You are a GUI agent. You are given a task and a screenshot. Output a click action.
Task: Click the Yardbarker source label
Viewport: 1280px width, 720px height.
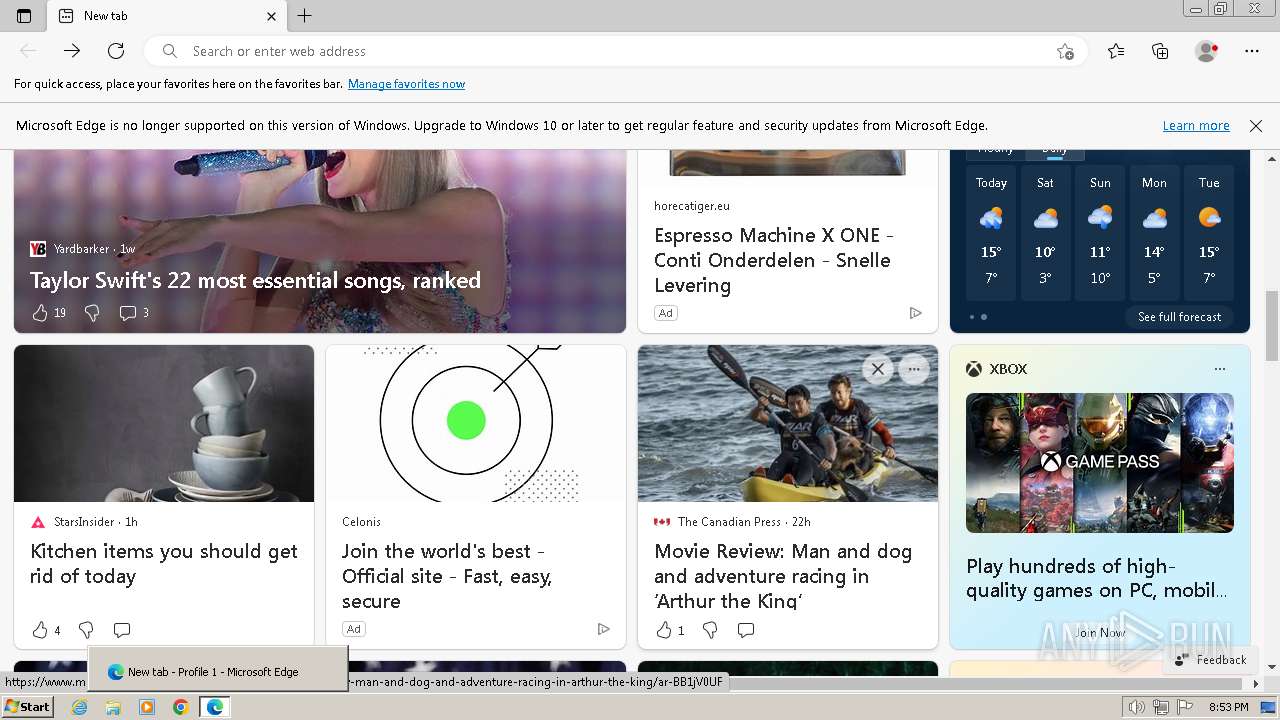pyautogui.click(x=82, y=249)
